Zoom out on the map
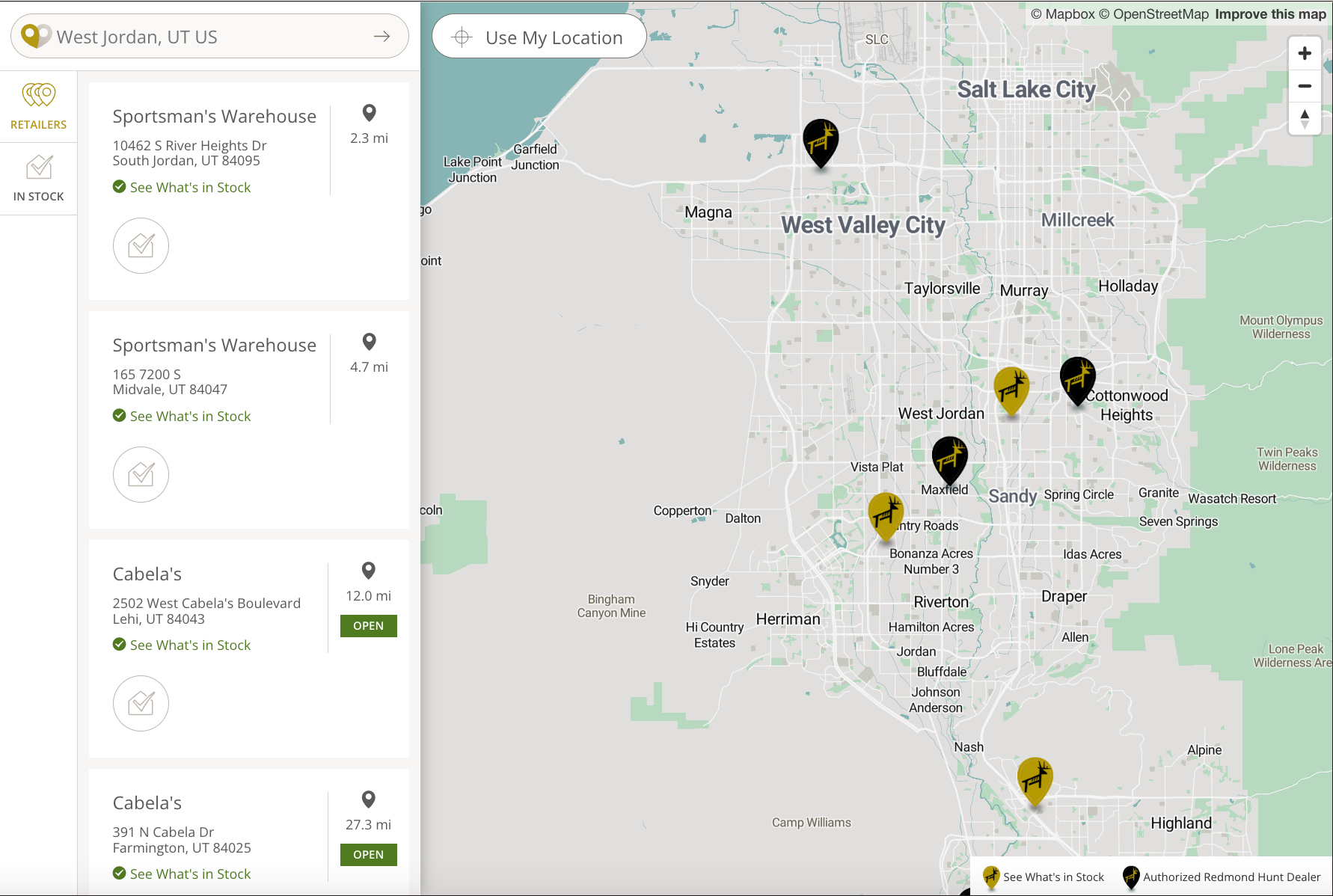Viewport: 1333px width, 896px height. [1305, 86]
